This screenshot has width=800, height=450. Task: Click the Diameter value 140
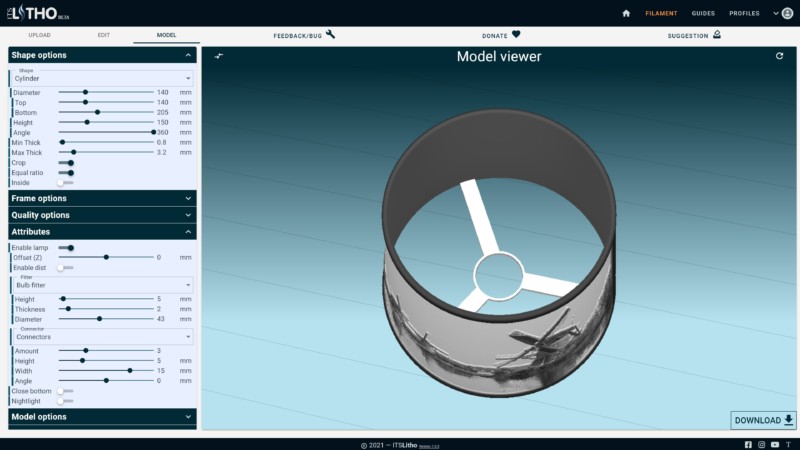pyautogui.click(x=162, y=92)
